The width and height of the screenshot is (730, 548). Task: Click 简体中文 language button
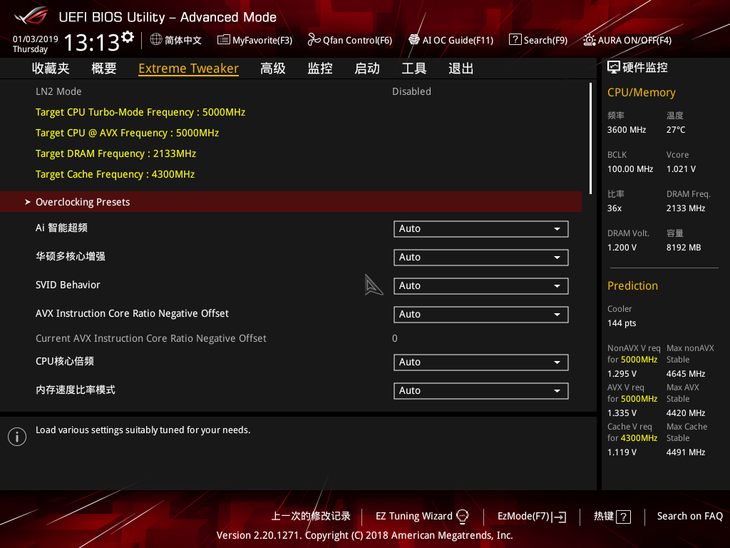pyautogui.click(x=183, y=40)
